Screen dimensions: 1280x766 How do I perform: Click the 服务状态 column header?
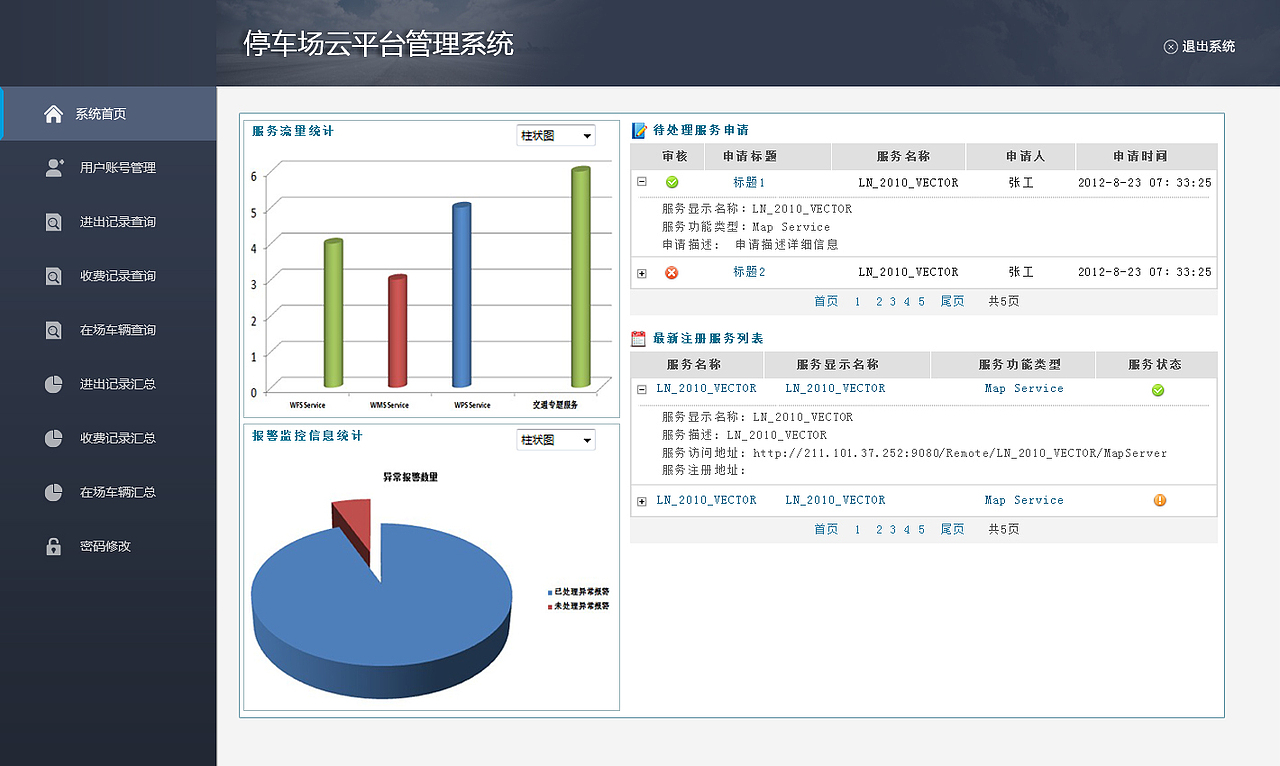click(x=1157, y=365)
